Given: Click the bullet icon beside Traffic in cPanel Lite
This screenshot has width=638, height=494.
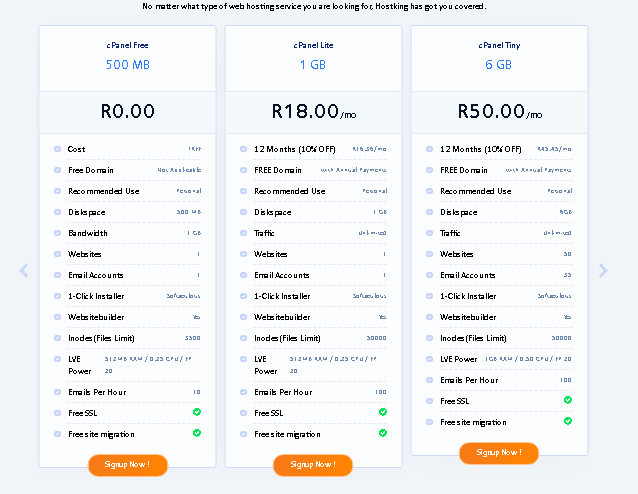Looking at the screenshot, I should [x=243, y=233].
